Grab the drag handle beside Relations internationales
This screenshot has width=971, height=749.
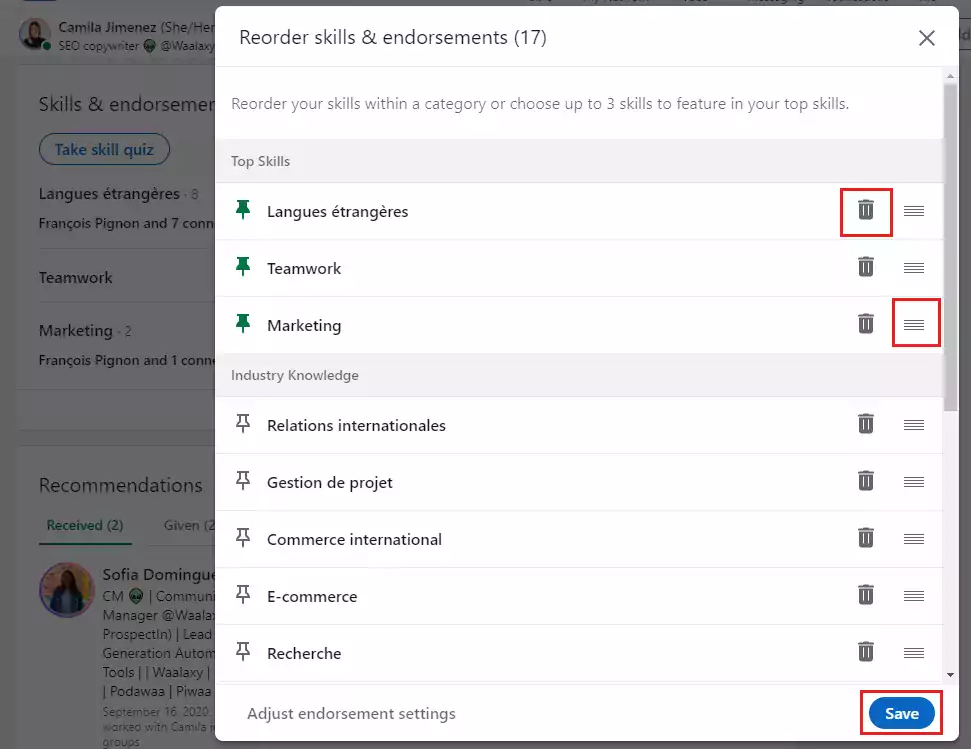914,424
